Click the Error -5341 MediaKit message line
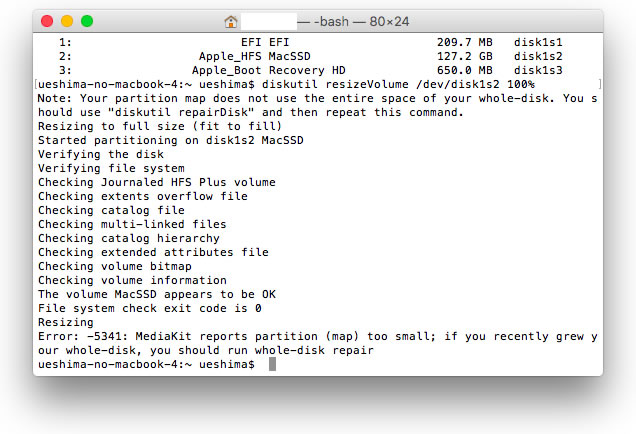This screenshot has height=434, width=636. click(318, 336)
